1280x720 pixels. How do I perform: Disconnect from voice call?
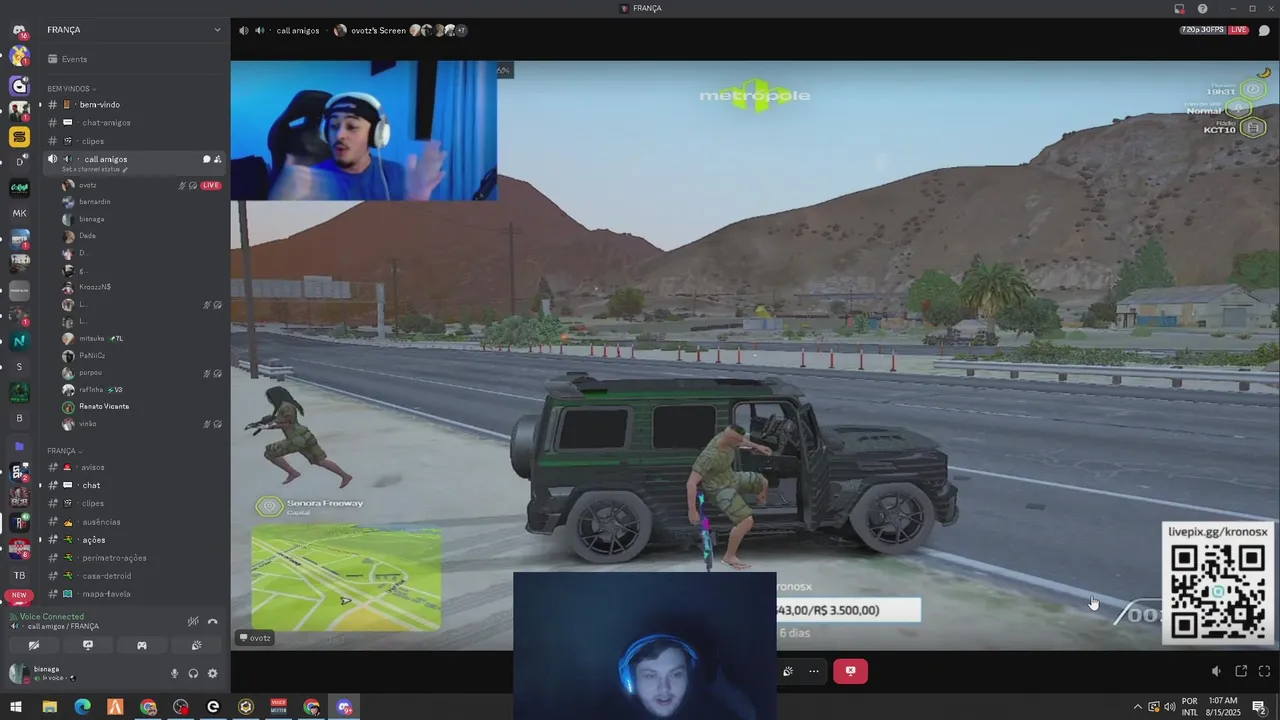click(212, 621)
